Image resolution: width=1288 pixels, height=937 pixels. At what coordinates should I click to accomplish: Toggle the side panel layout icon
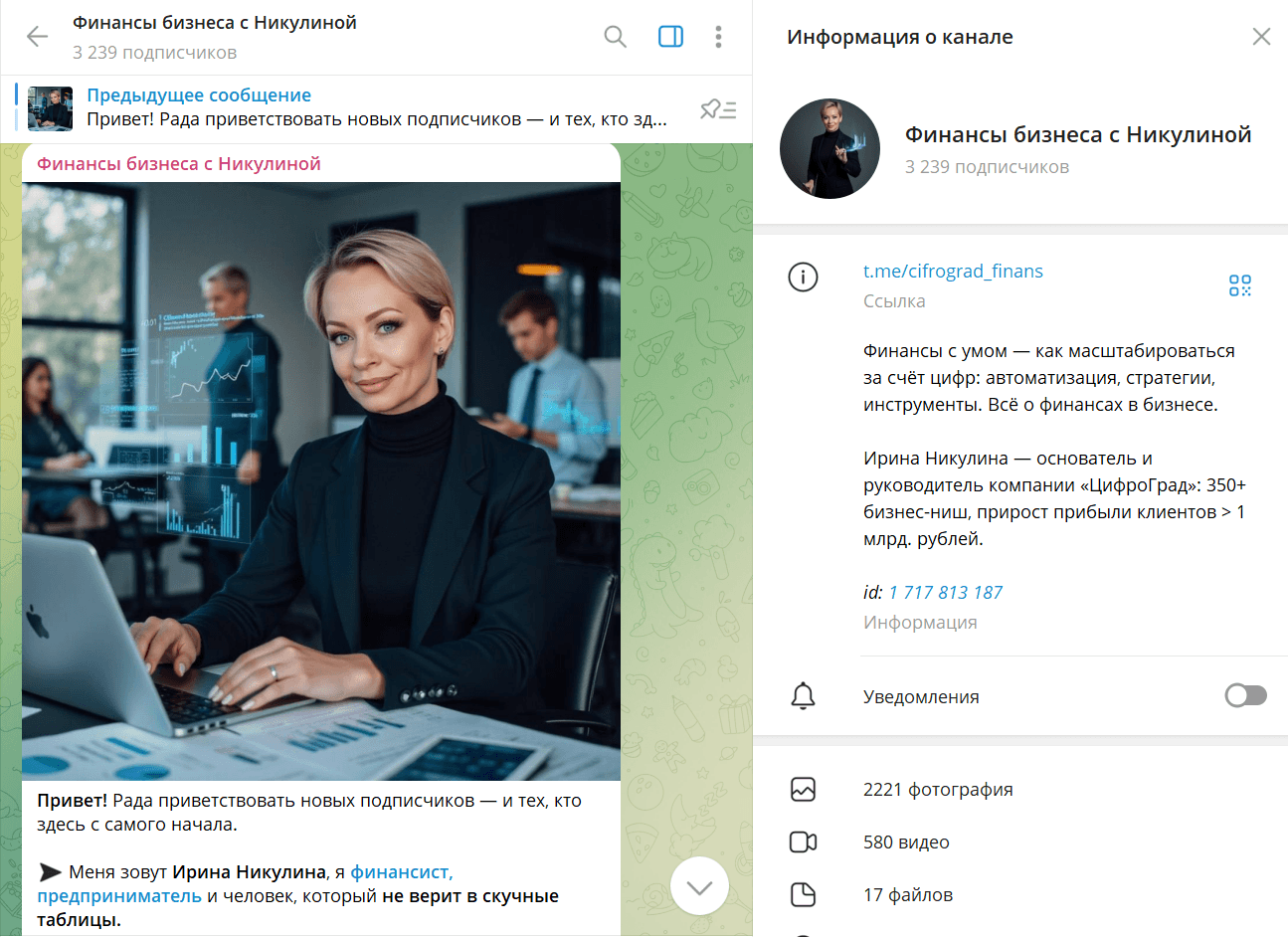671,37
